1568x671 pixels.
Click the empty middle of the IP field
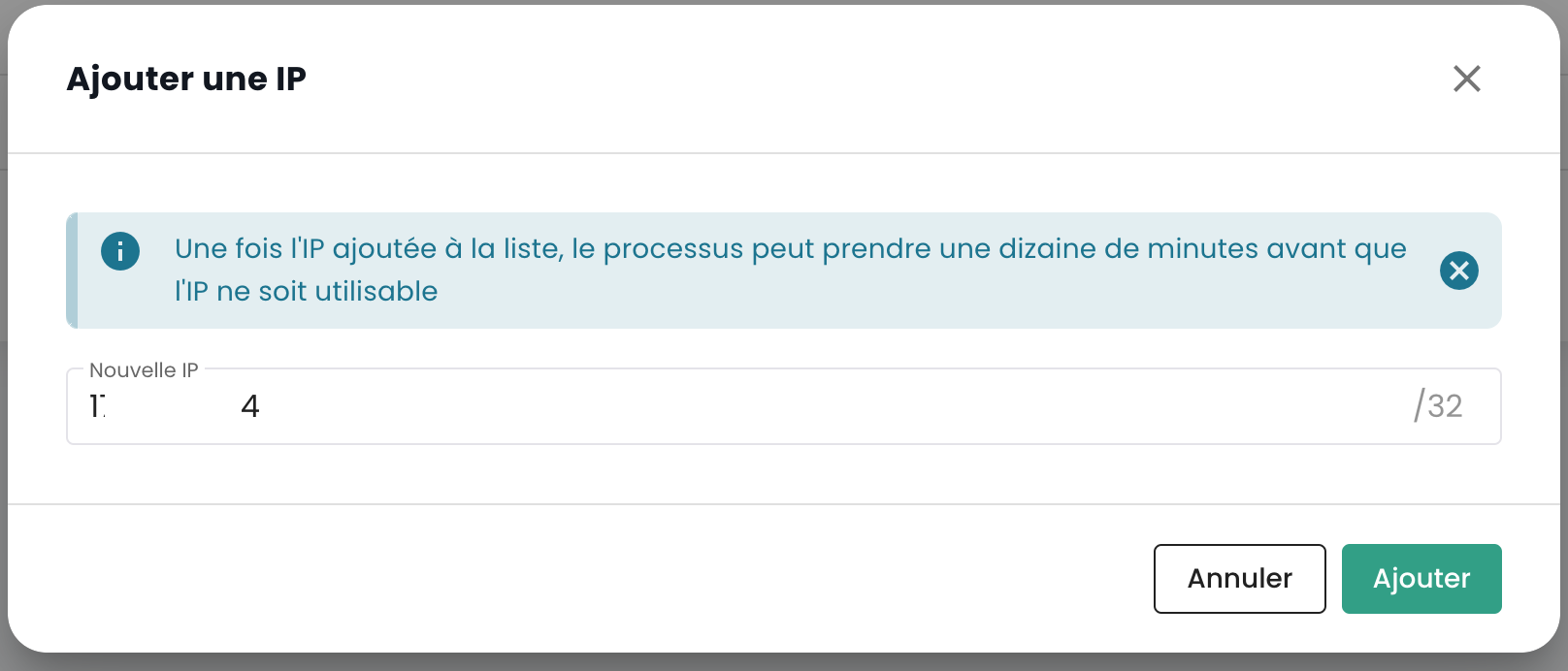click(x=825, y=406)
